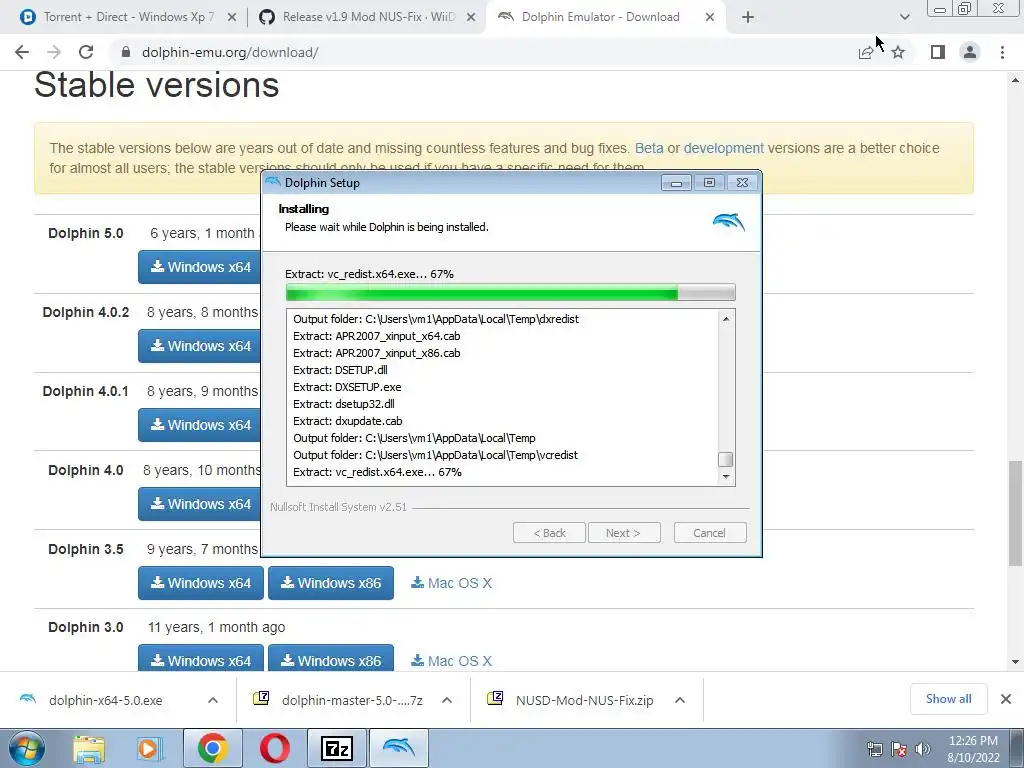Open the tab search chevron
1024x768 pixels.
[904, 17]
